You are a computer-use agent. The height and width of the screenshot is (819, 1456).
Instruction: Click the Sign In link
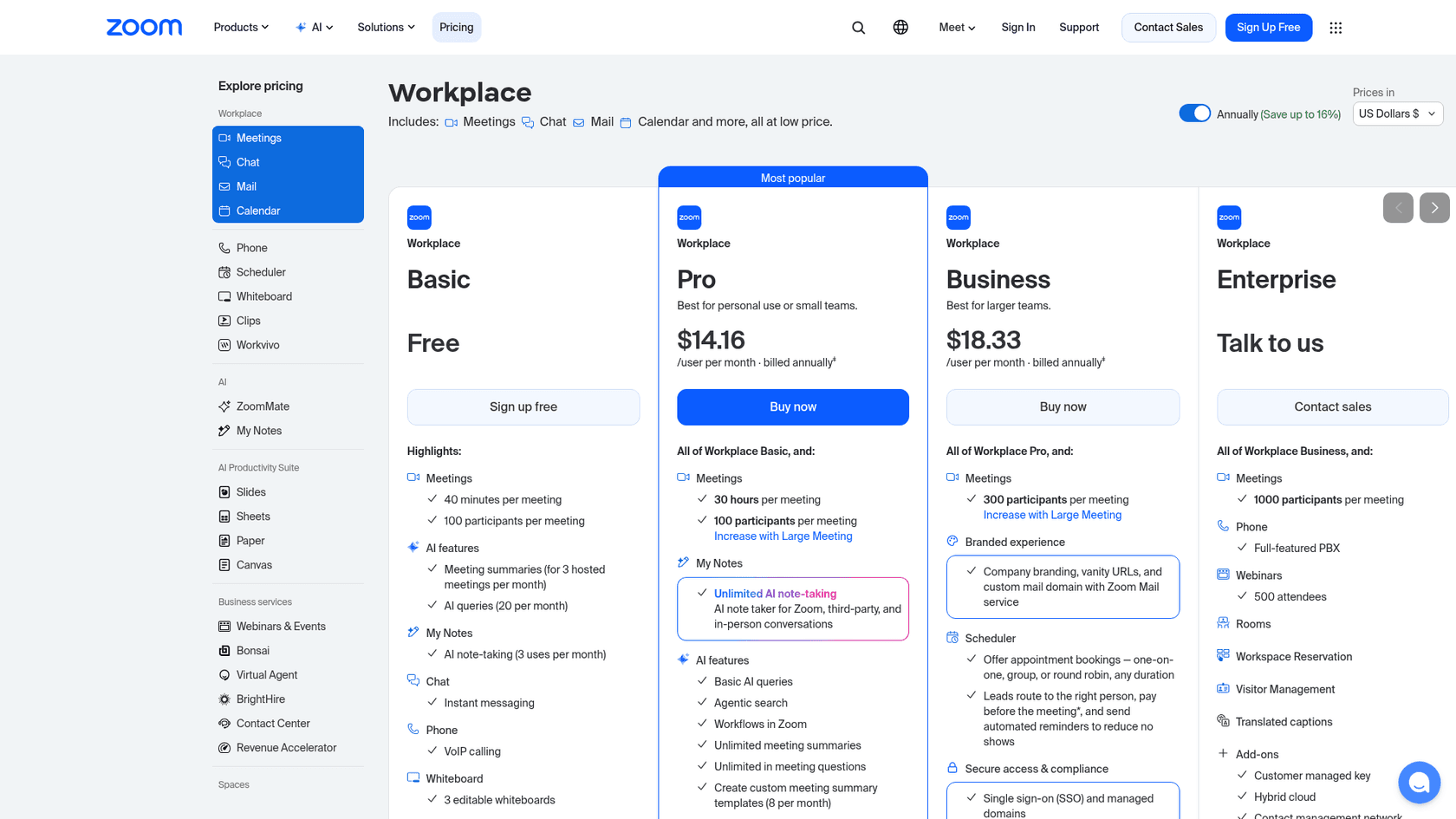pos(1018,28)
